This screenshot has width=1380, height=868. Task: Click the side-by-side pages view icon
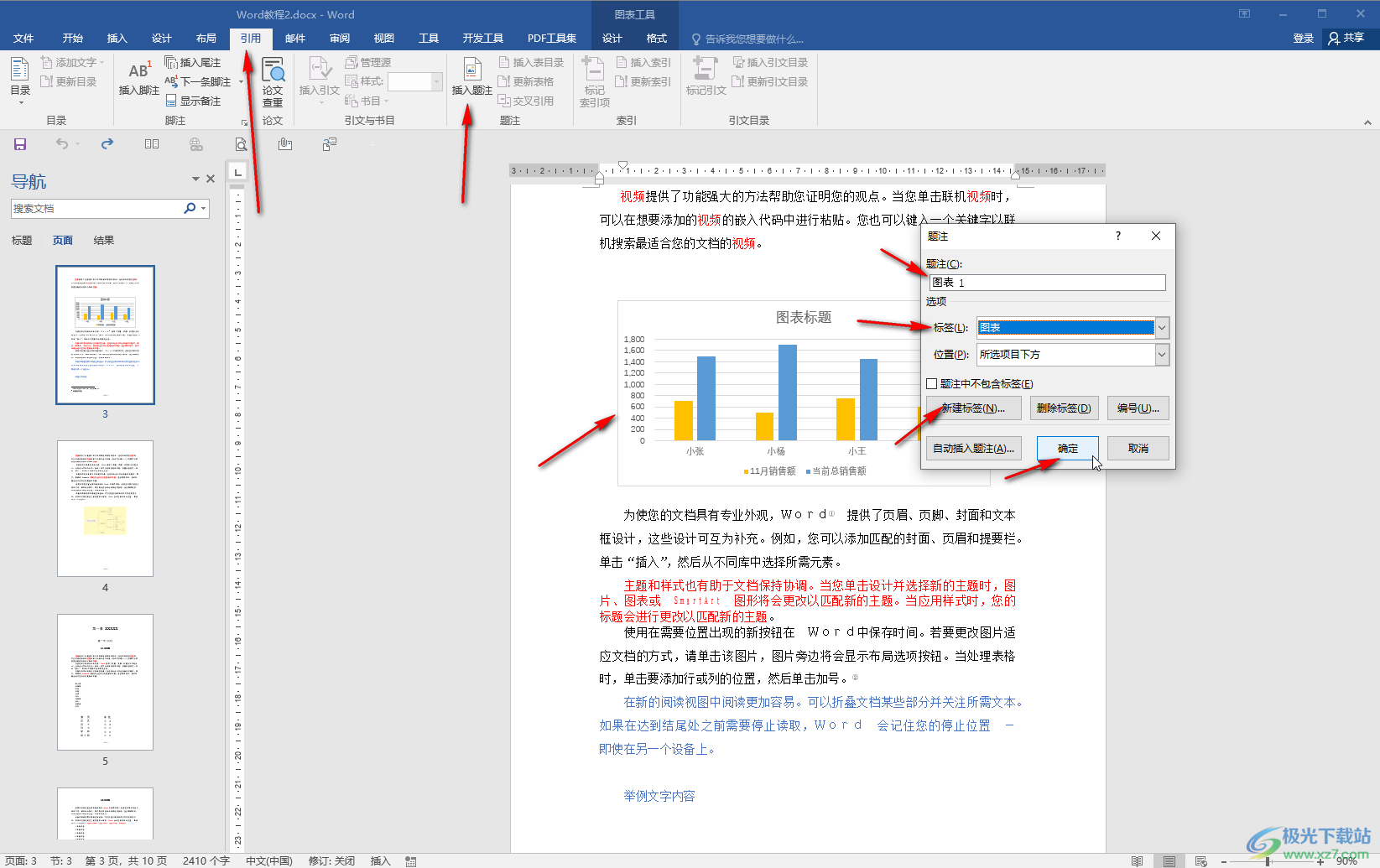(x=152, y=144)
